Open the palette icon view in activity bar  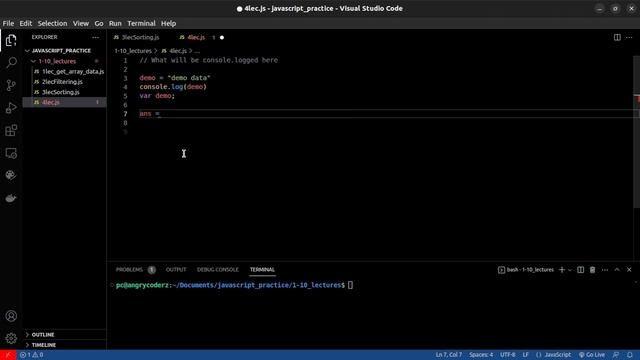click(11, 176)
